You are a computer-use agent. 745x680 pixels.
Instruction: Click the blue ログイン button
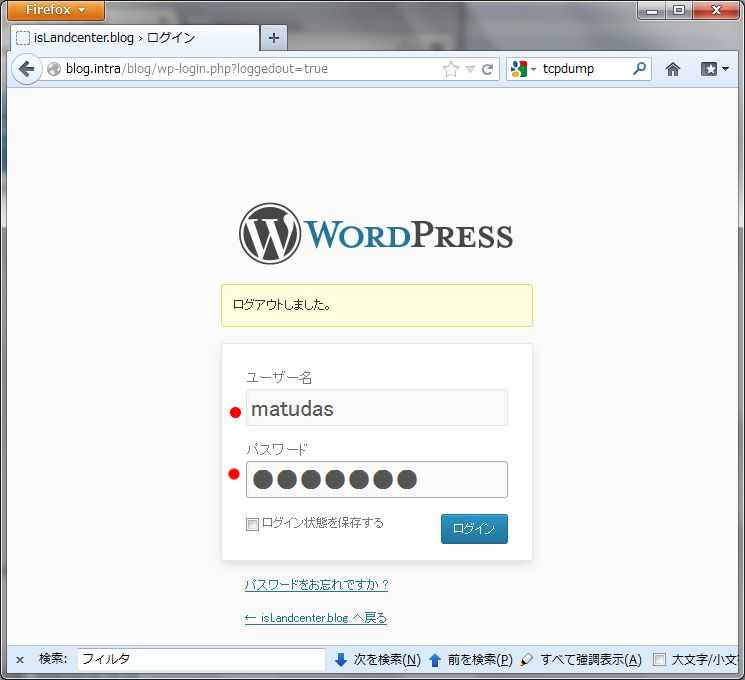click(474, 529)
